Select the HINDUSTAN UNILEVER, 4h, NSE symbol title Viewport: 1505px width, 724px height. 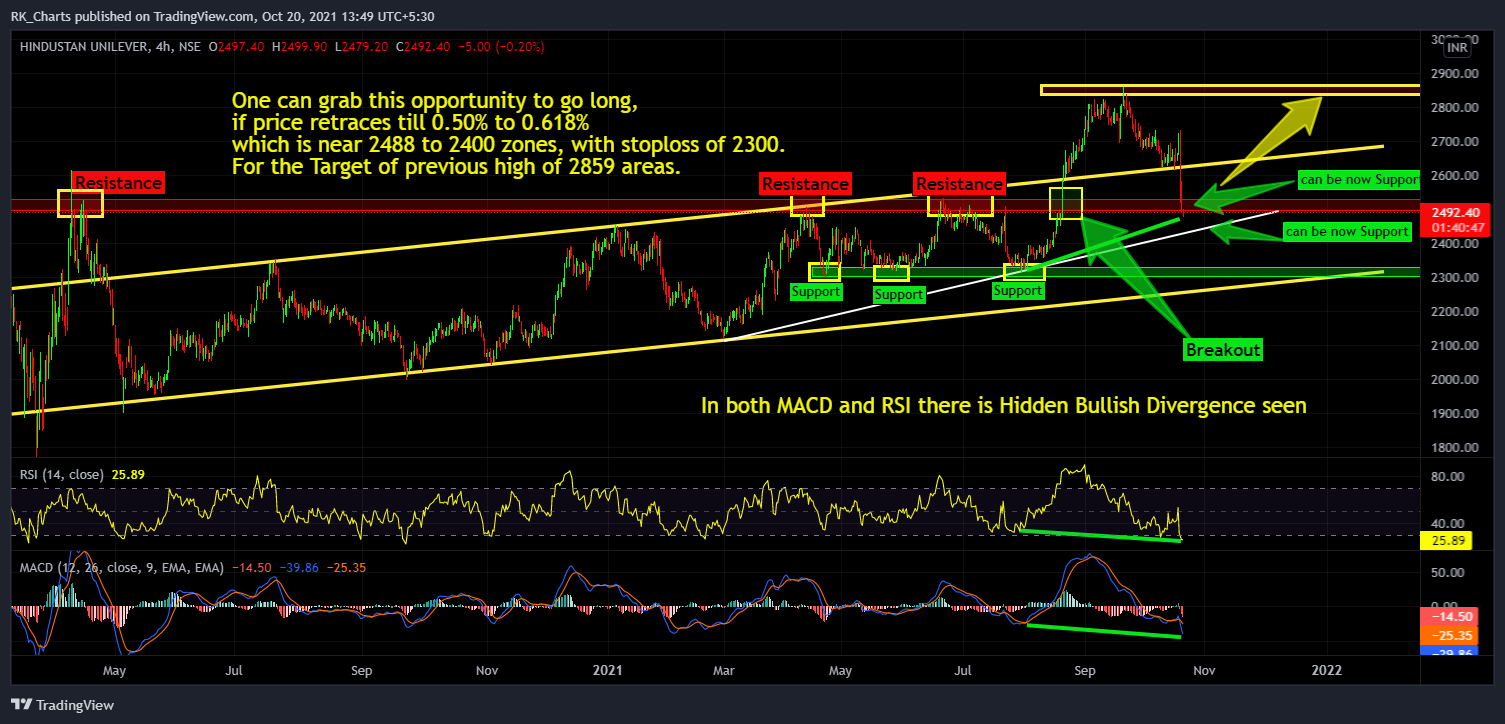(109, 47)
